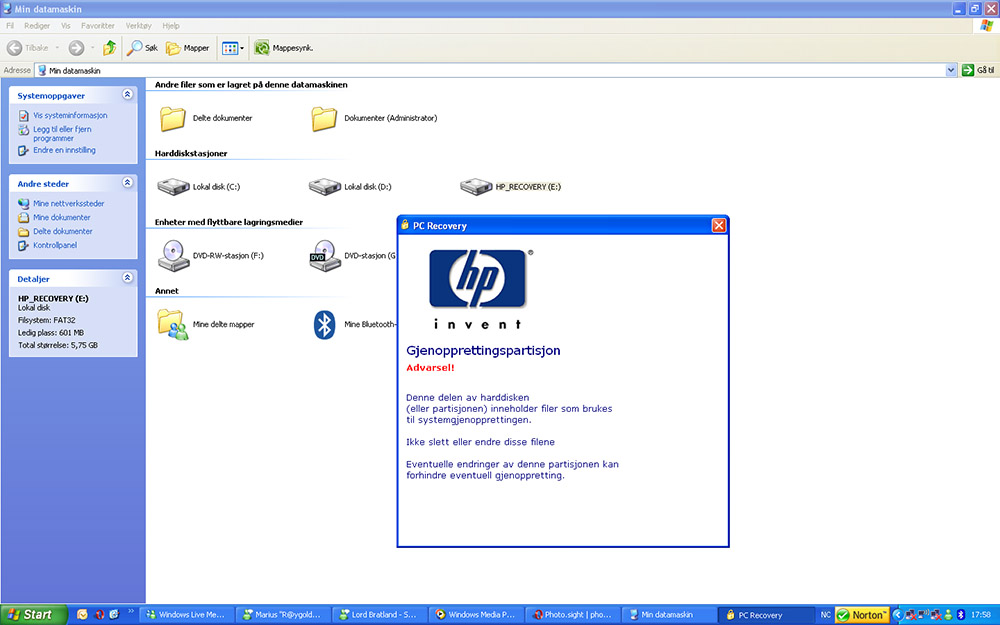
Task: Click the first Quick Launch icon
Action: [x=82, y=615]
